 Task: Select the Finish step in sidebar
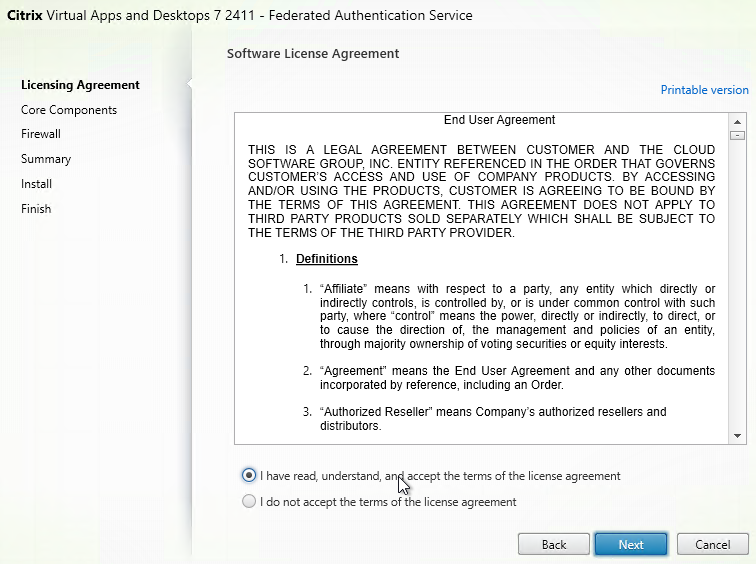36,209
